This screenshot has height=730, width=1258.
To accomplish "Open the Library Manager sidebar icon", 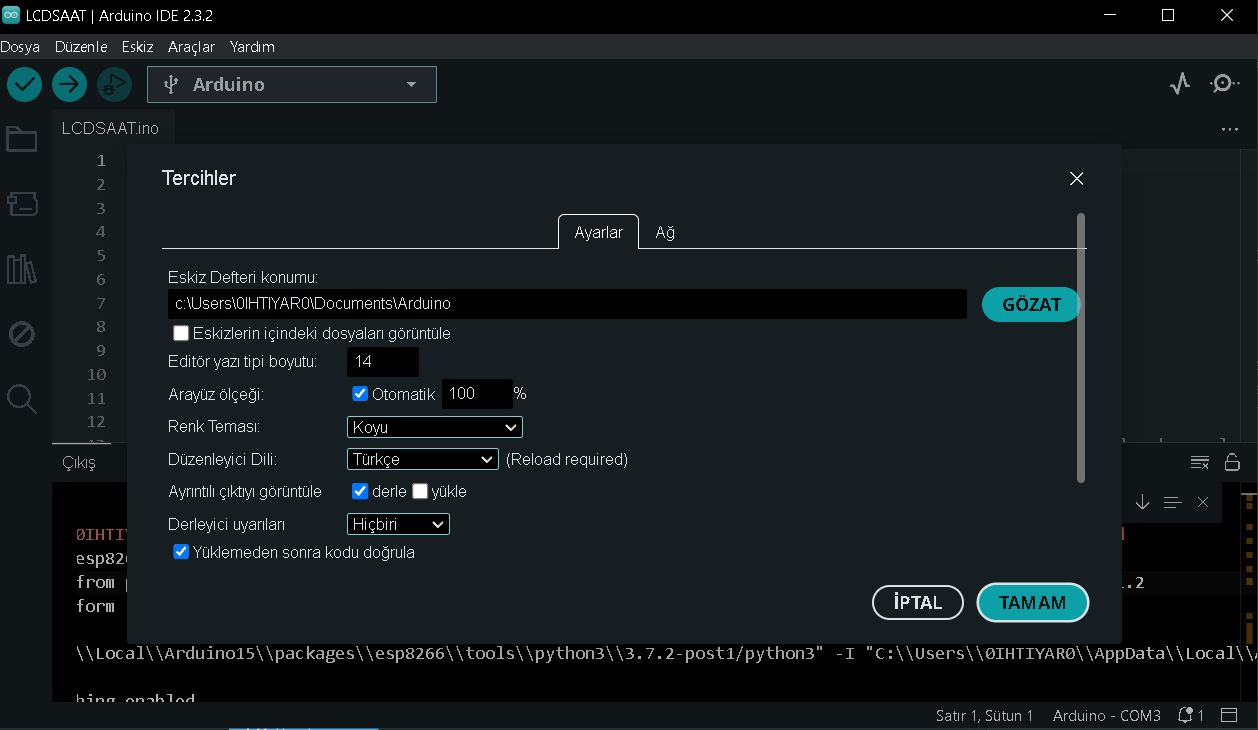I will click(22, 269).
